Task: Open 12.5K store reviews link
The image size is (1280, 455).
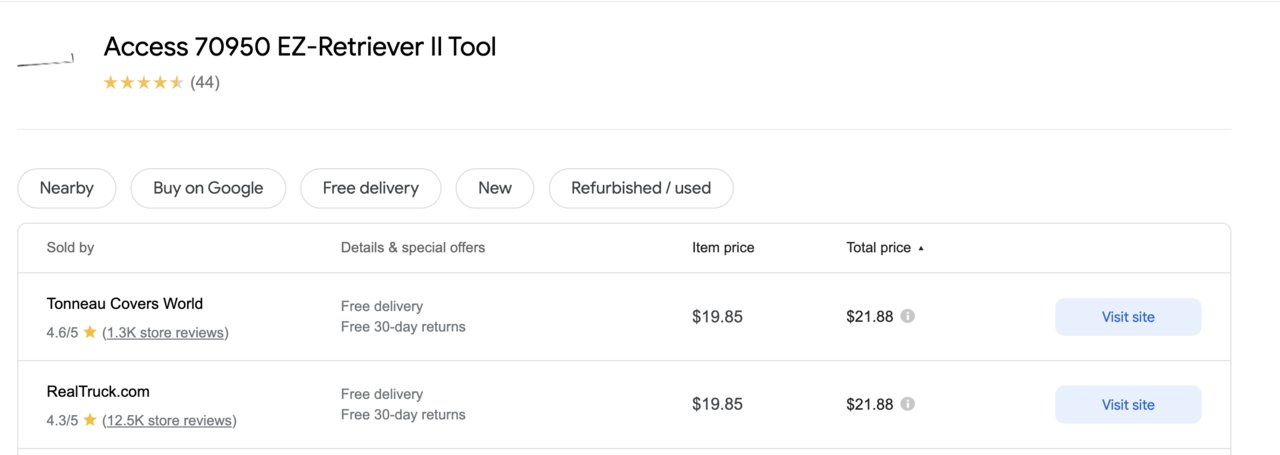Action: pyautogui.click(x=169, y=421)
